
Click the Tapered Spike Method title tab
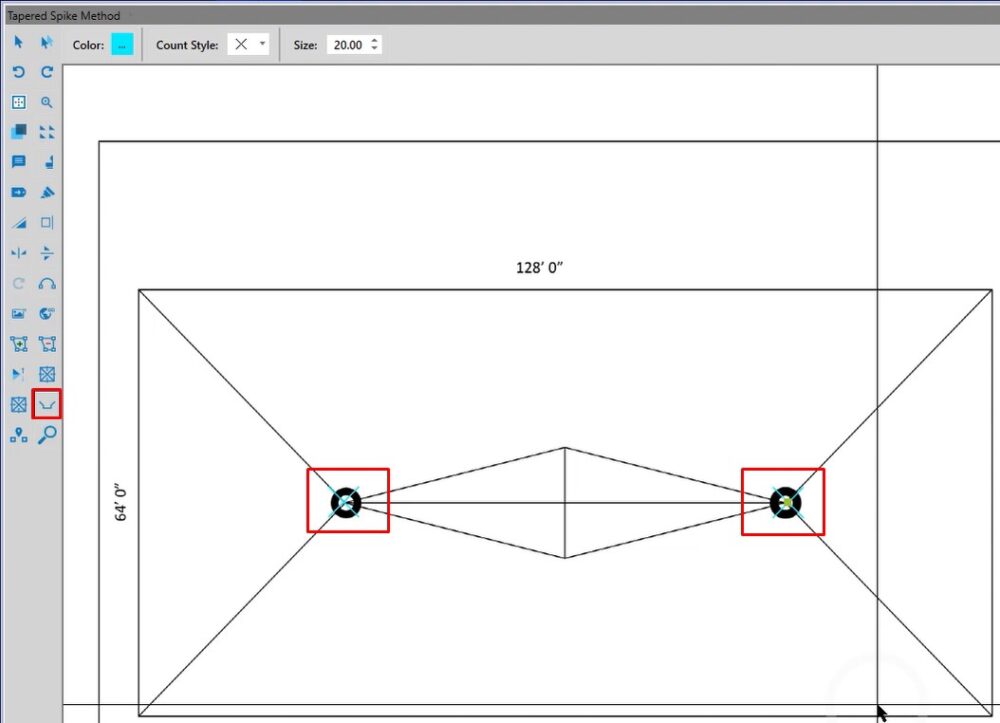[65, 15]
